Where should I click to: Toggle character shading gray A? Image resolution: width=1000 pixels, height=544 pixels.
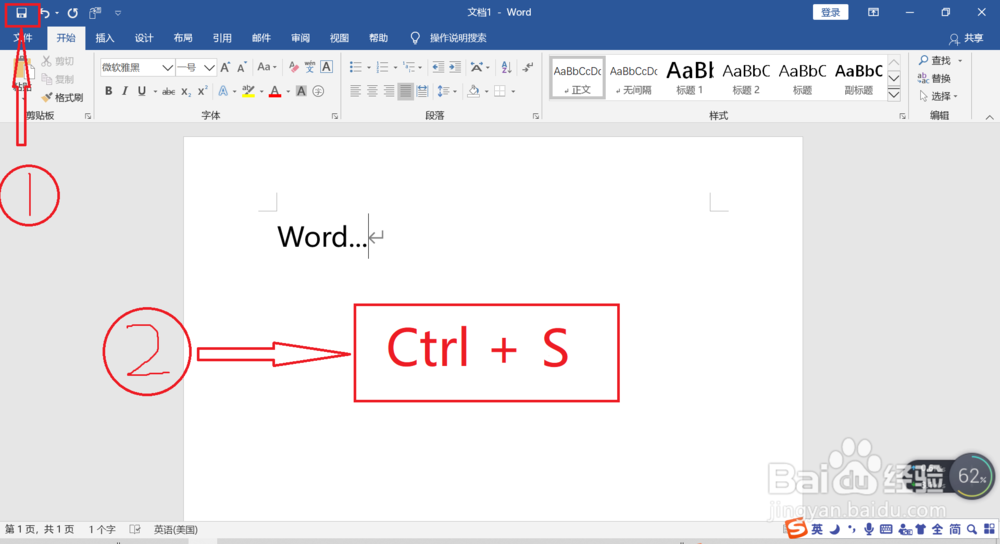[x=301, y=91]
